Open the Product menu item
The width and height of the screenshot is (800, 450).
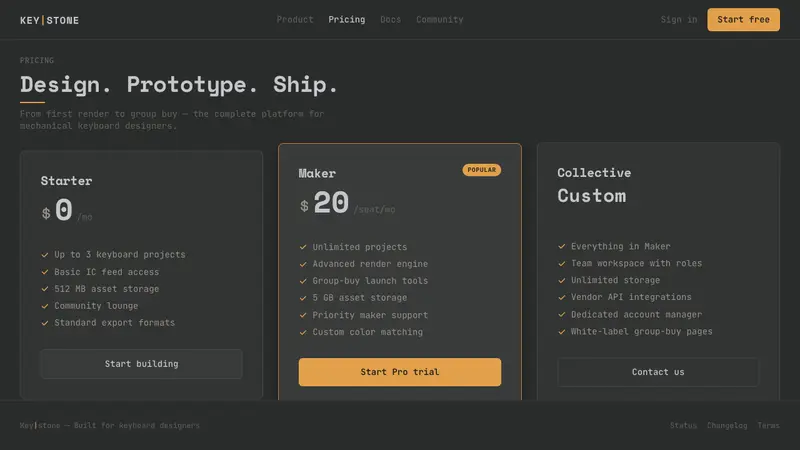[295, 19]
